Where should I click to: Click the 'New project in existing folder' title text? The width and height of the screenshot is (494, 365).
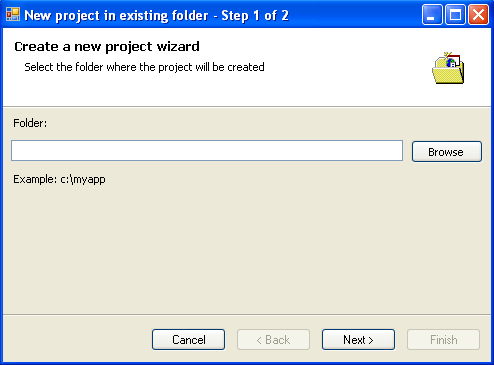click(x=116, y=15)
